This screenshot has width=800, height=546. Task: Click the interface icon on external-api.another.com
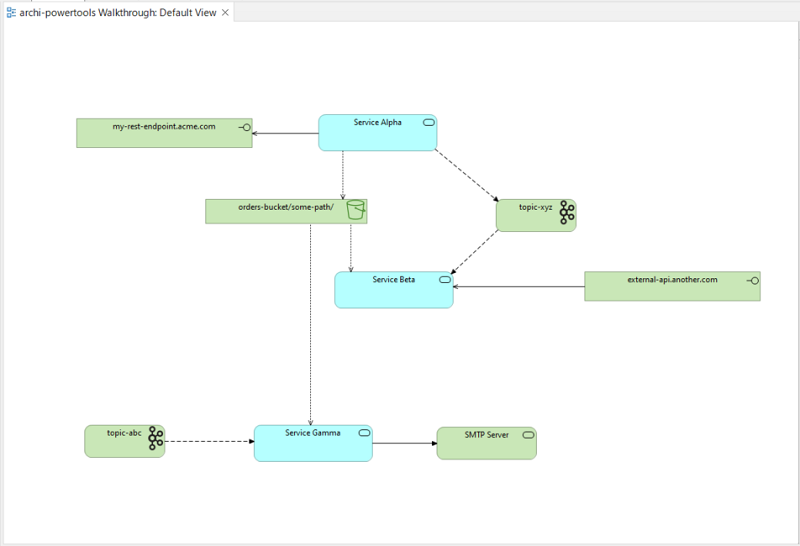(753, 281)
